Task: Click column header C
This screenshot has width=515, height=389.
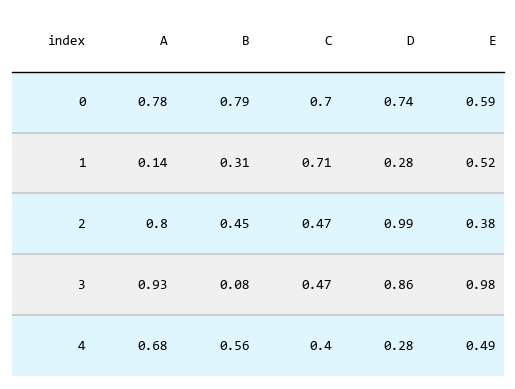Action: coord(328,41)
